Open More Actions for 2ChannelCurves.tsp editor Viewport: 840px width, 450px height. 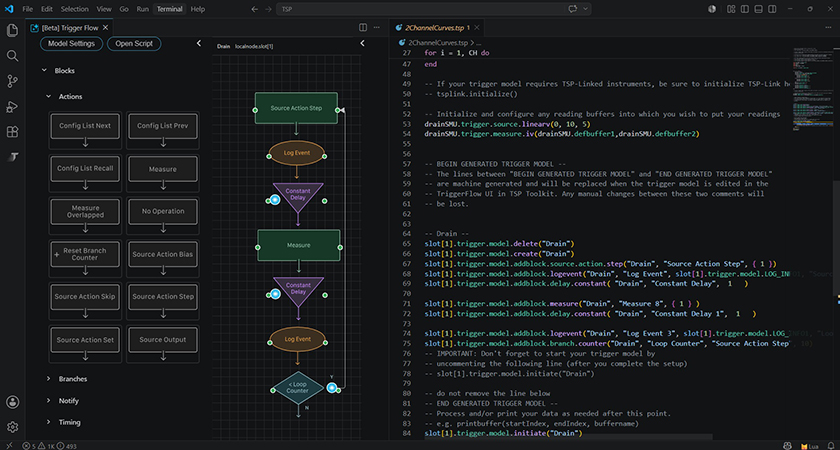[x=827, y=27]
